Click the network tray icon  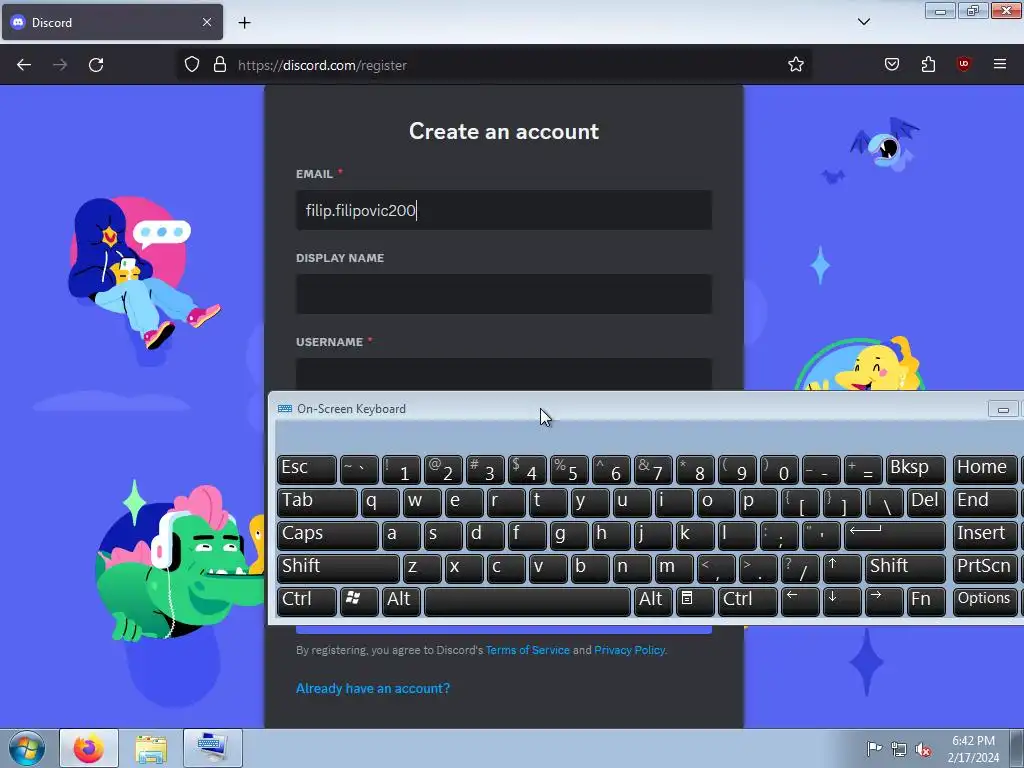899,750
